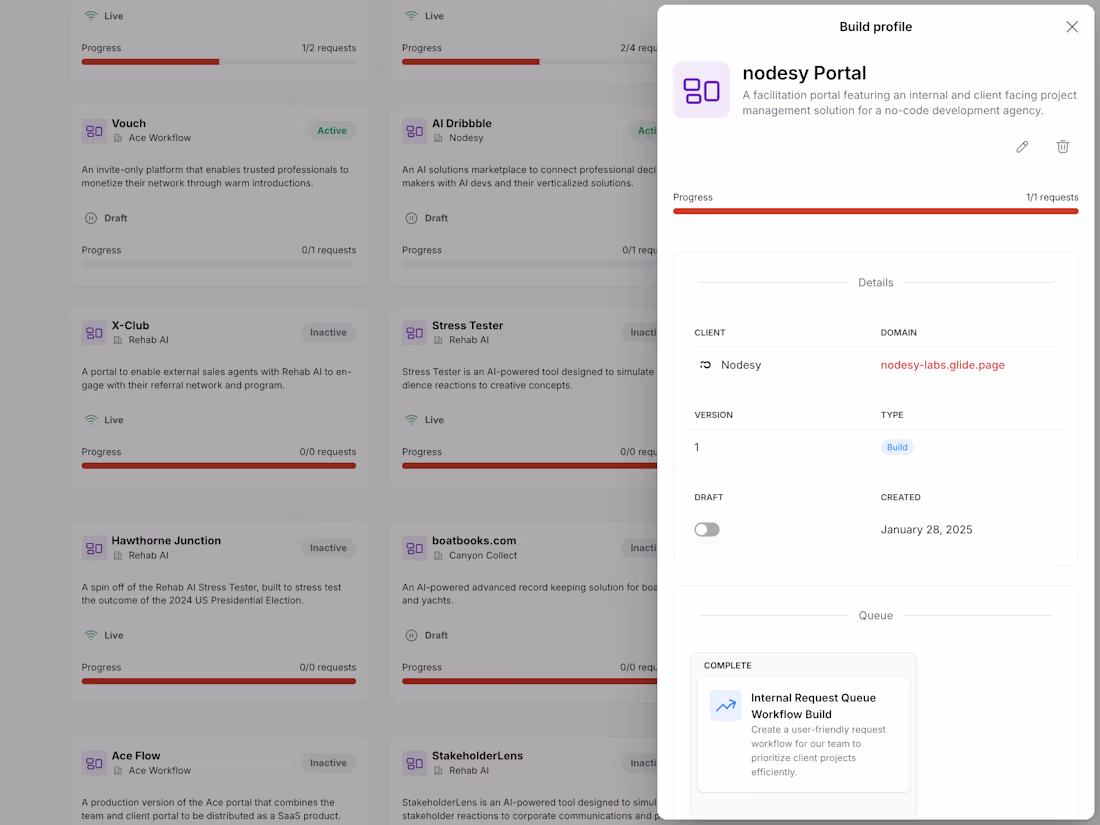Click the January 28, 2025 created date
This screenshot has height=825, width=1100.
(926, 530)
